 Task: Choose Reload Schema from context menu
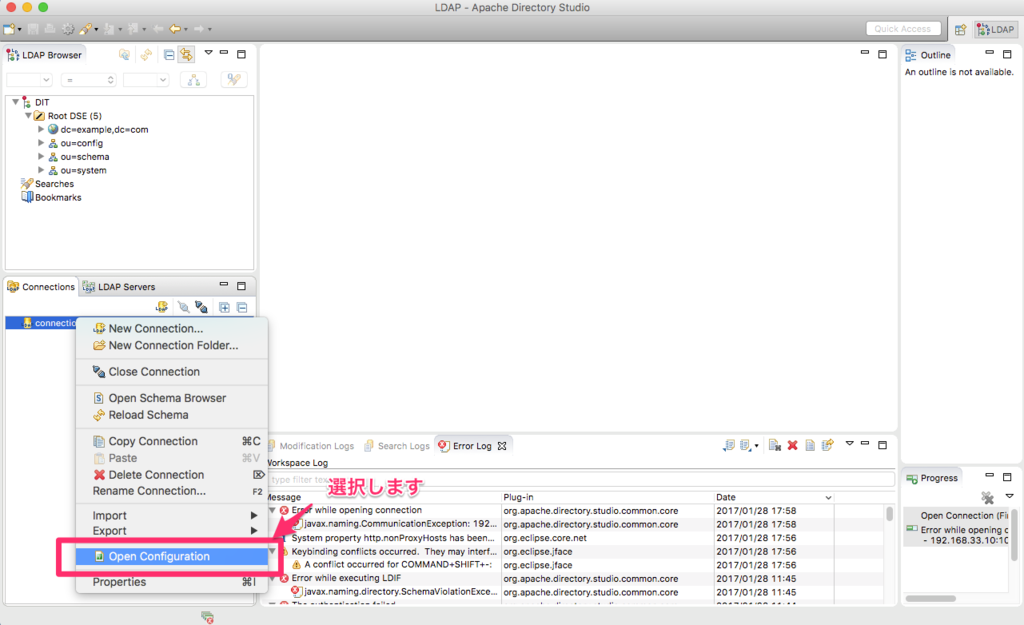tap(172, 415)
